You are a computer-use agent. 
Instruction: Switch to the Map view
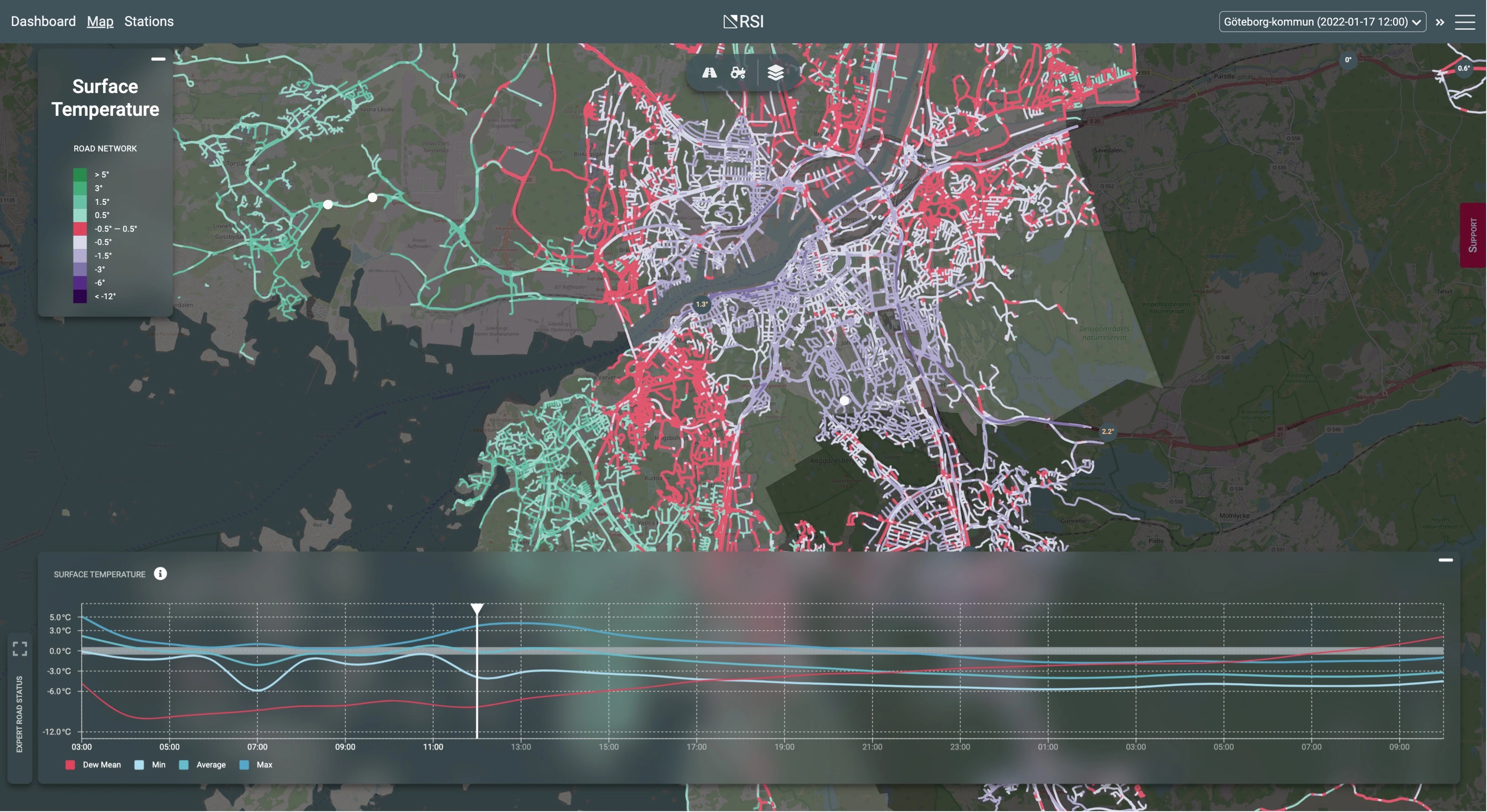[x=100, y=21]
